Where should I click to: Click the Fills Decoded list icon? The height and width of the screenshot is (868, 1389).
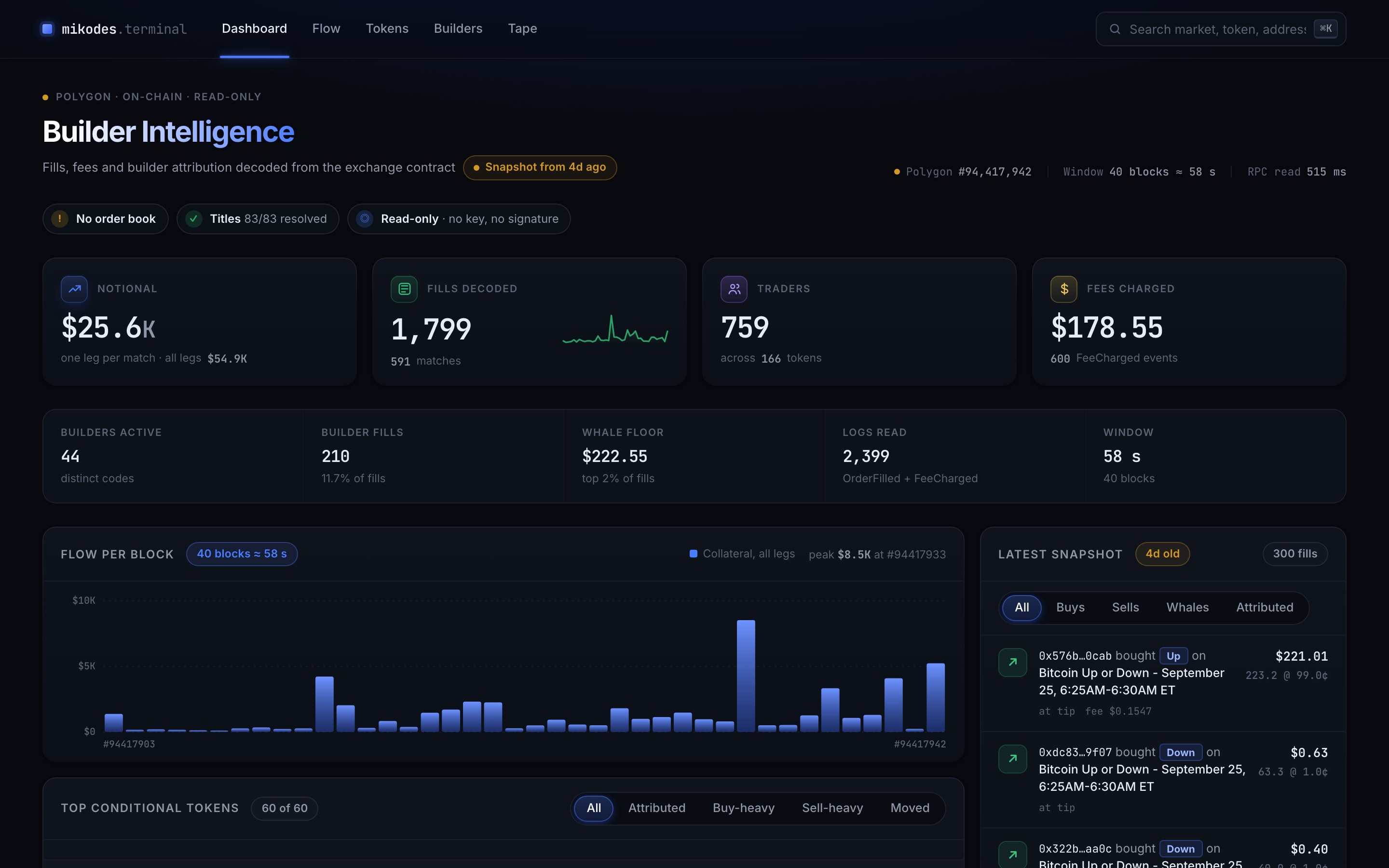404,289
